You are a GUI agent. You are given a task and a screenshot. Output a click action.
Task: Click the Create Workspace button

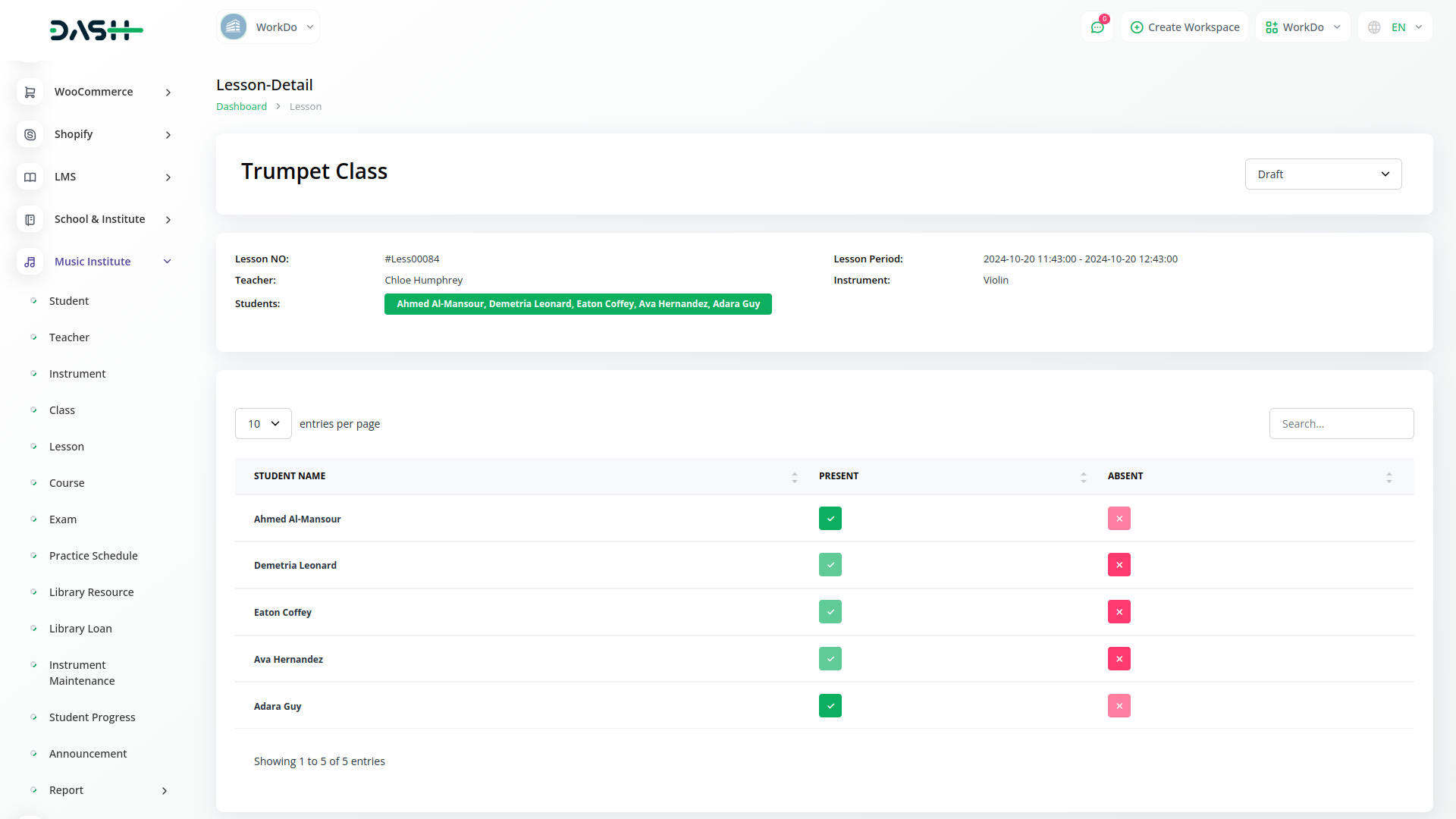tap(1185, 27)
